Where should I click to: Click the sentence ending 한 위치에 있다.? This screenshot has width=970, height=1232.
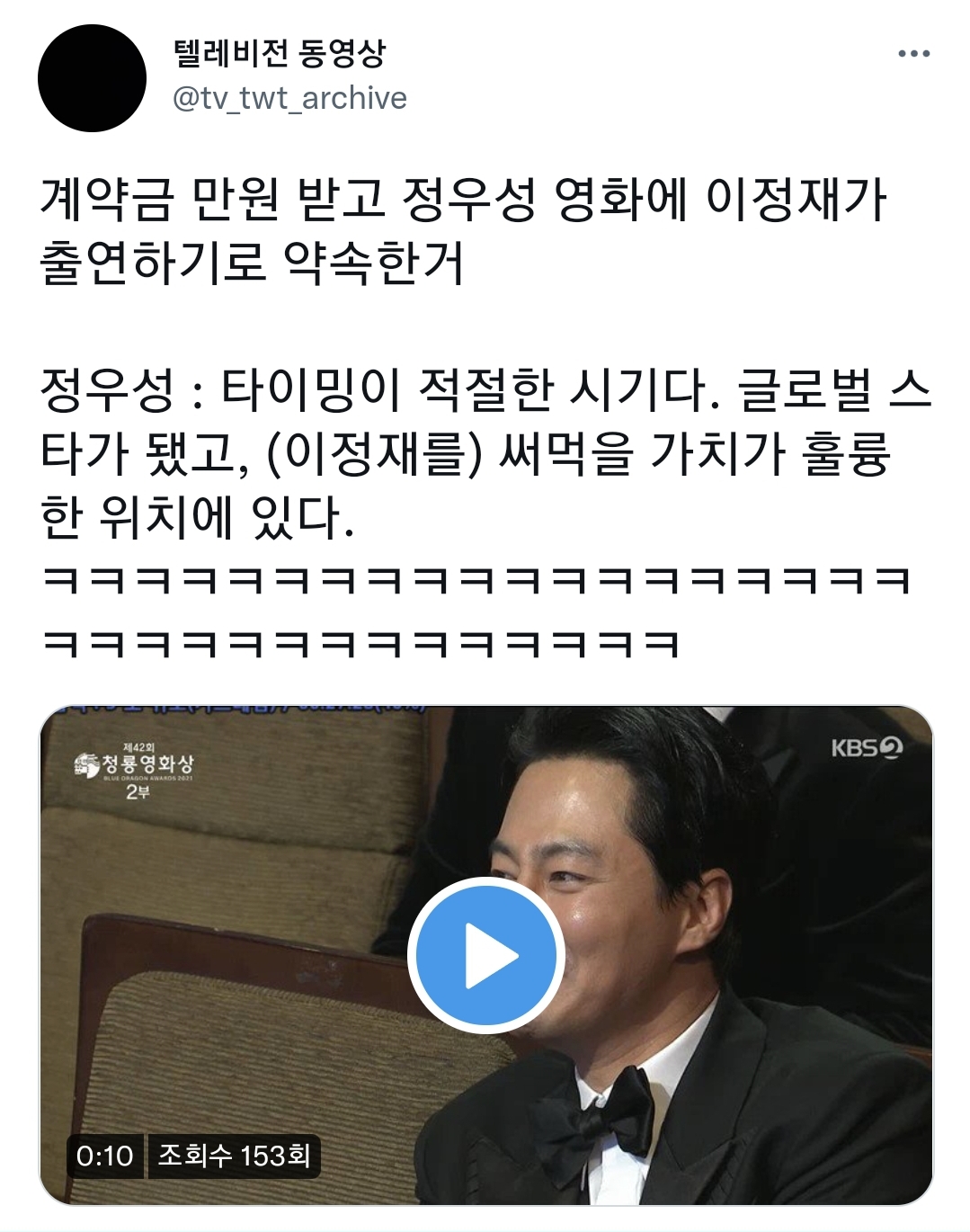click(197, 518)
